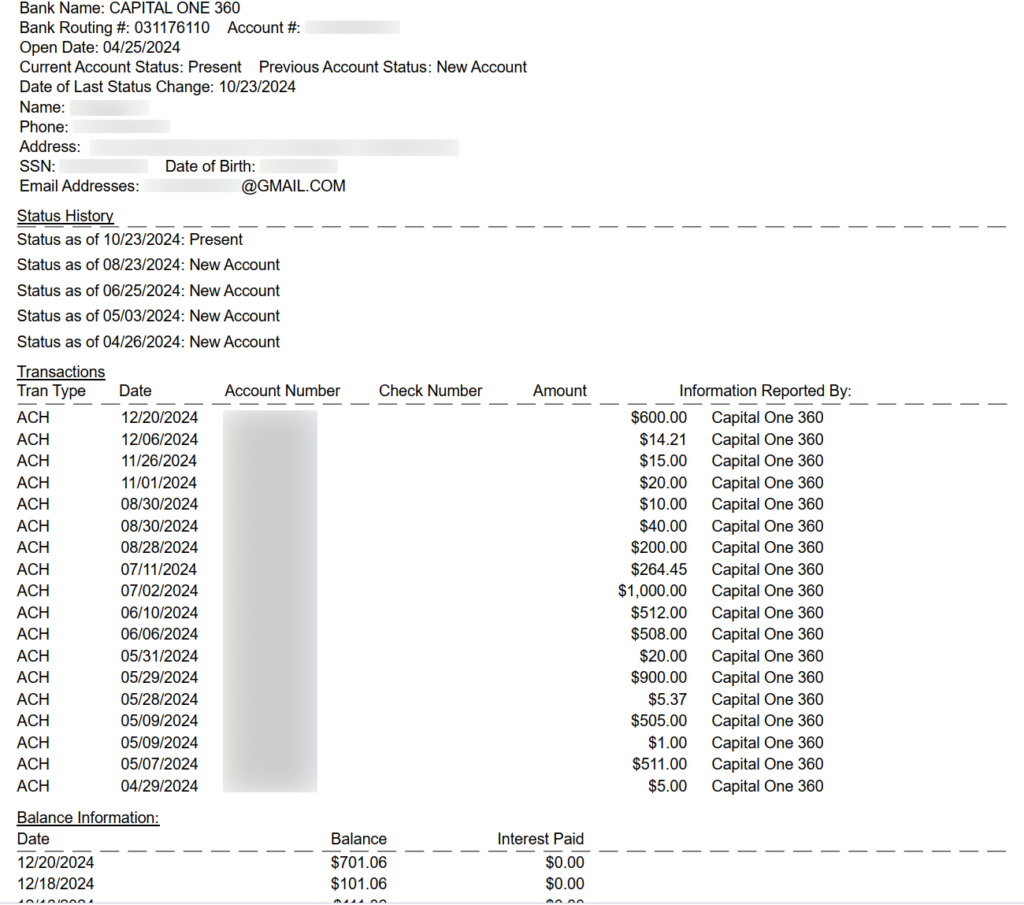Click the $264.45 transaction amount
Viewport: 1024px width, 905px height.
(659, 569)
